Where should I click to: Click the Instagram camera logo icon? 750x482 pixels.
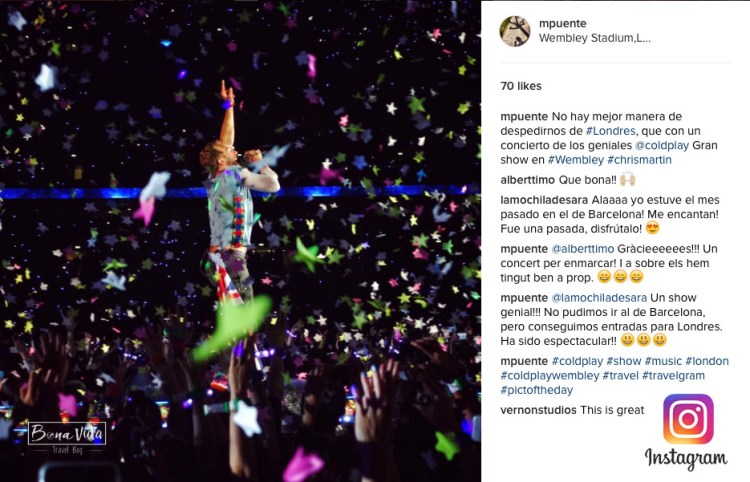pyautogui.click(x=688, y=419)
